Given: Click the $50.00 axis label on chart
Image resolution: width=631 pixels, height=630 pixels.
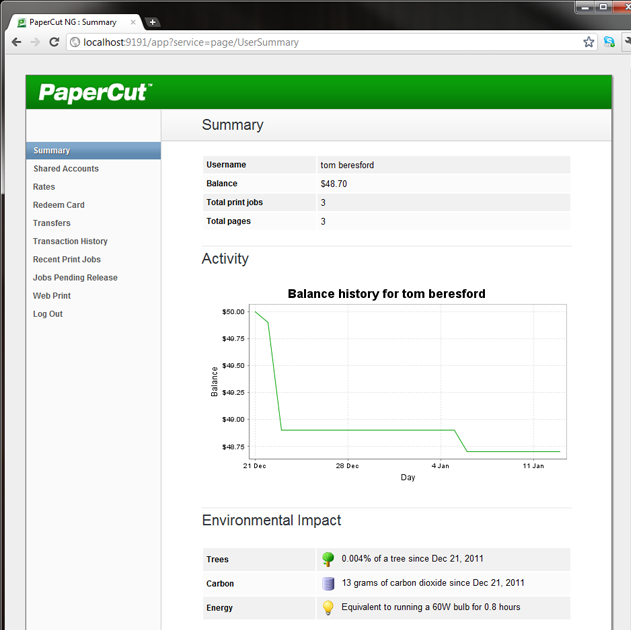Looking at the screenshot, I should tap(233, 312).
